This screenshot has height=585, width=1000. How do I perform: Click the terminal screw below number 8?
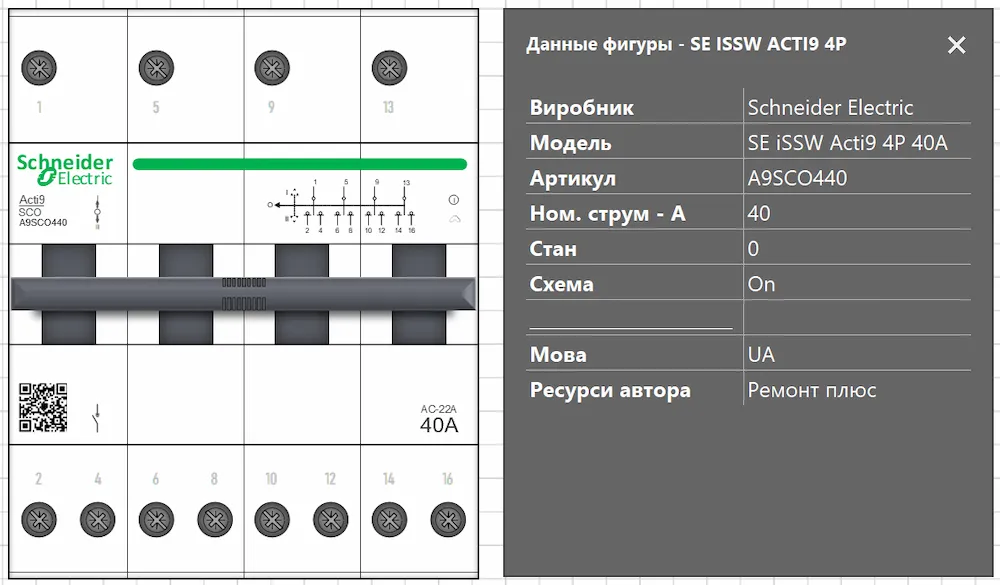click(x=215, y=519)
